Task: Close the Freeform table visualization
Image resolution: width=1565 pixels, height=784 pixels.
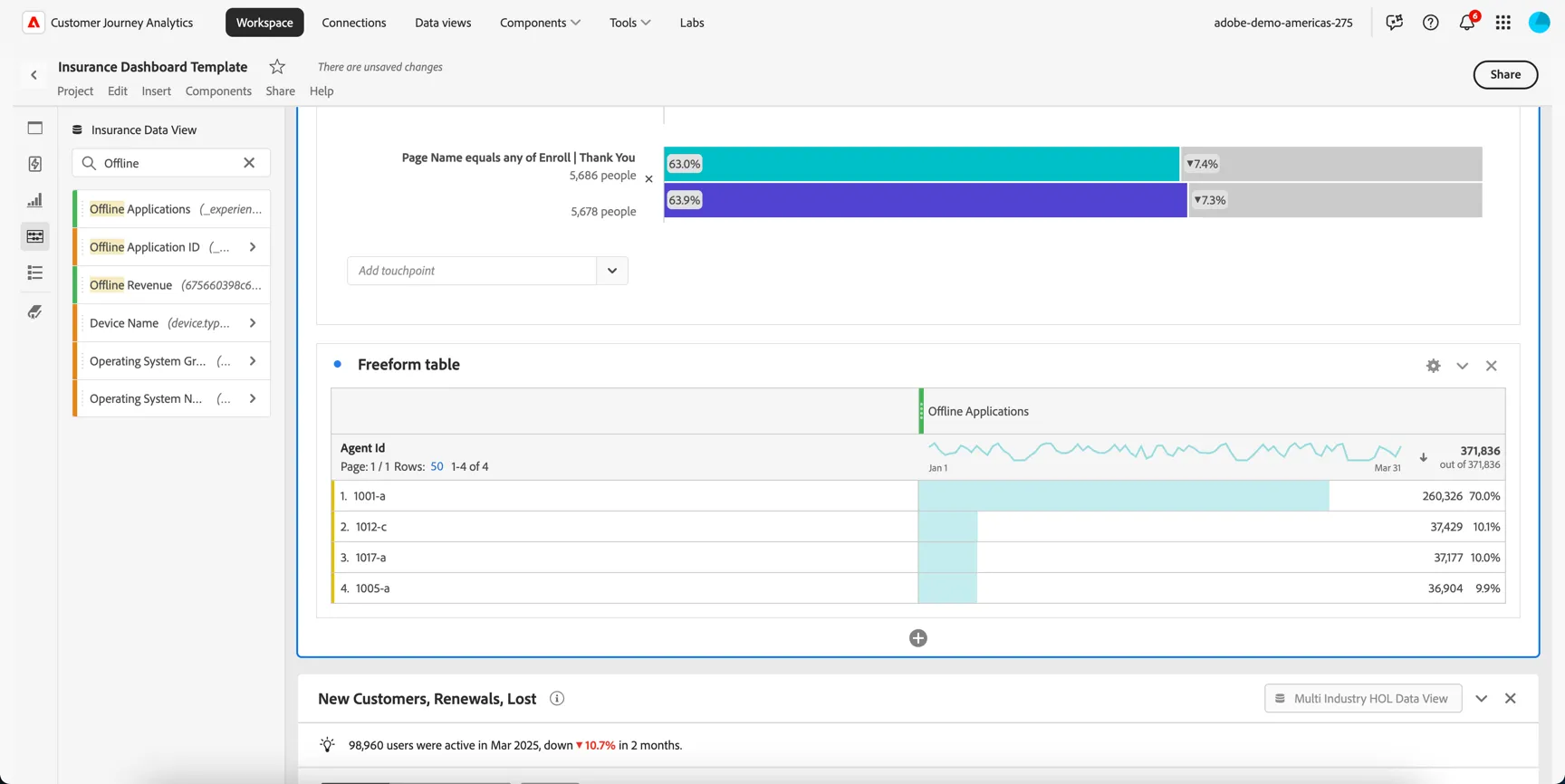Action: pyautogui.click(x=1491, y=366)
